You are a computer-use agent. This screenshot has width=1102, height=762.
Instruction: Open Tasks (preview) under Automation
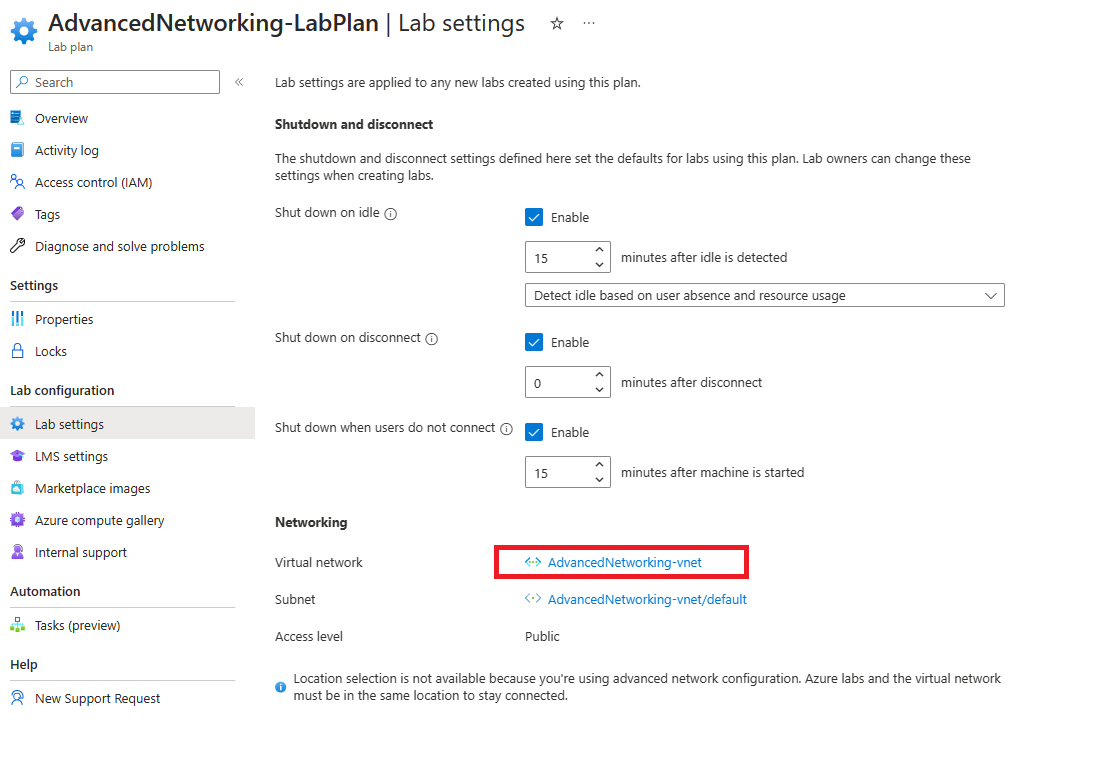(79, 624)
